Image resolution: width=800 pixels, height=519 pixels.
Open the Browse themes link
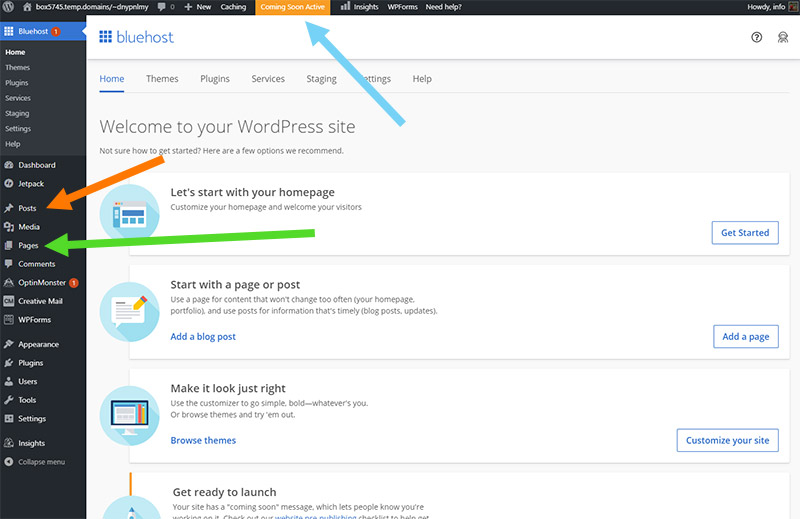click(203, 440)
